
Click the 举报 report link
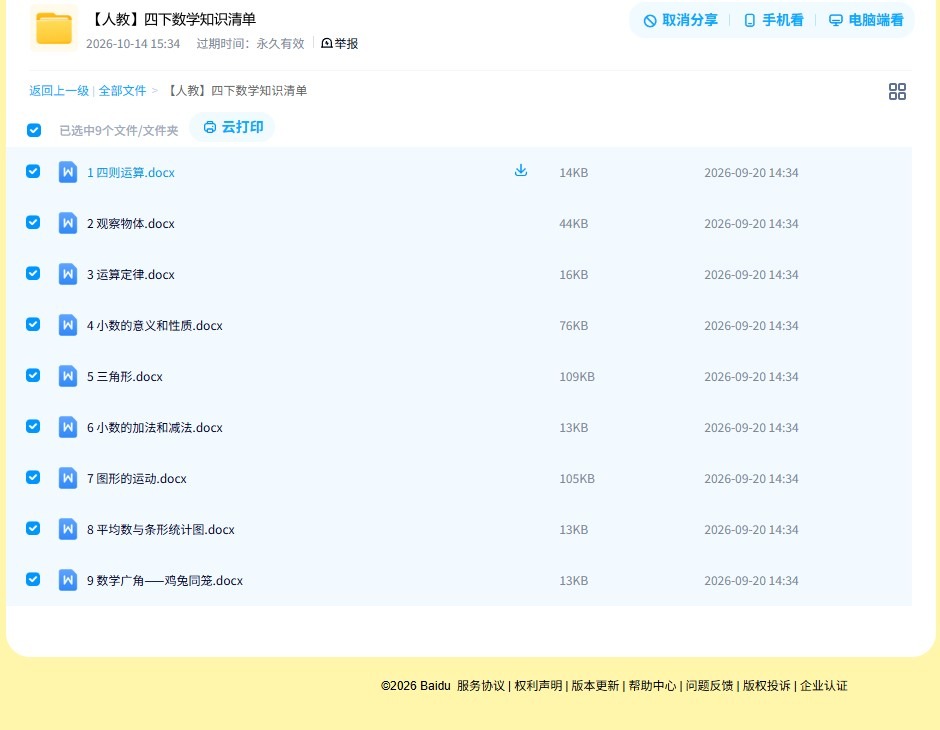coord(339,43)
